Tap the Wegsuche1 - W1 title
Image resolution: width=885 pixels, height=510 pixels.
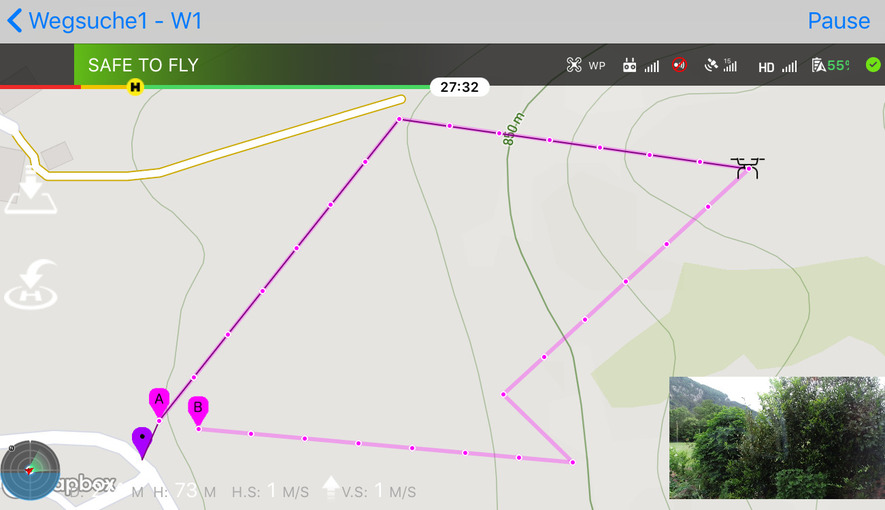115,21
